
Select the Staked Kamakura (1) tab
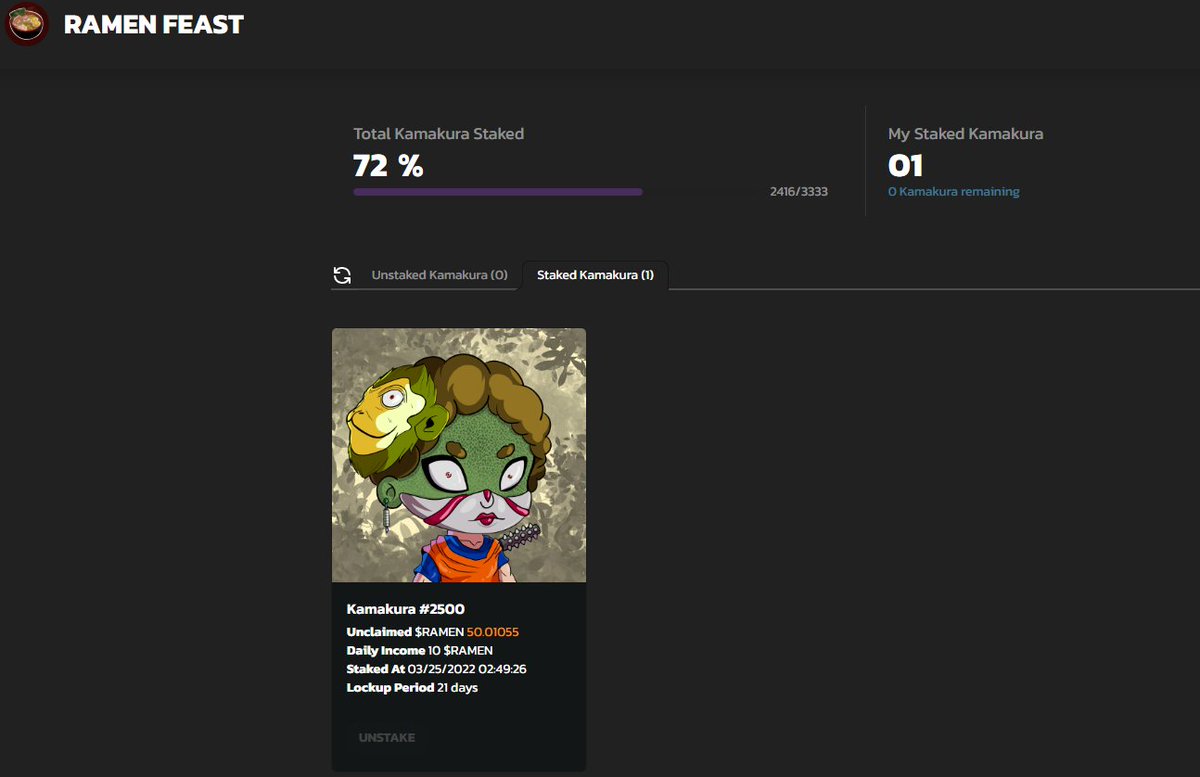point(595,275)
